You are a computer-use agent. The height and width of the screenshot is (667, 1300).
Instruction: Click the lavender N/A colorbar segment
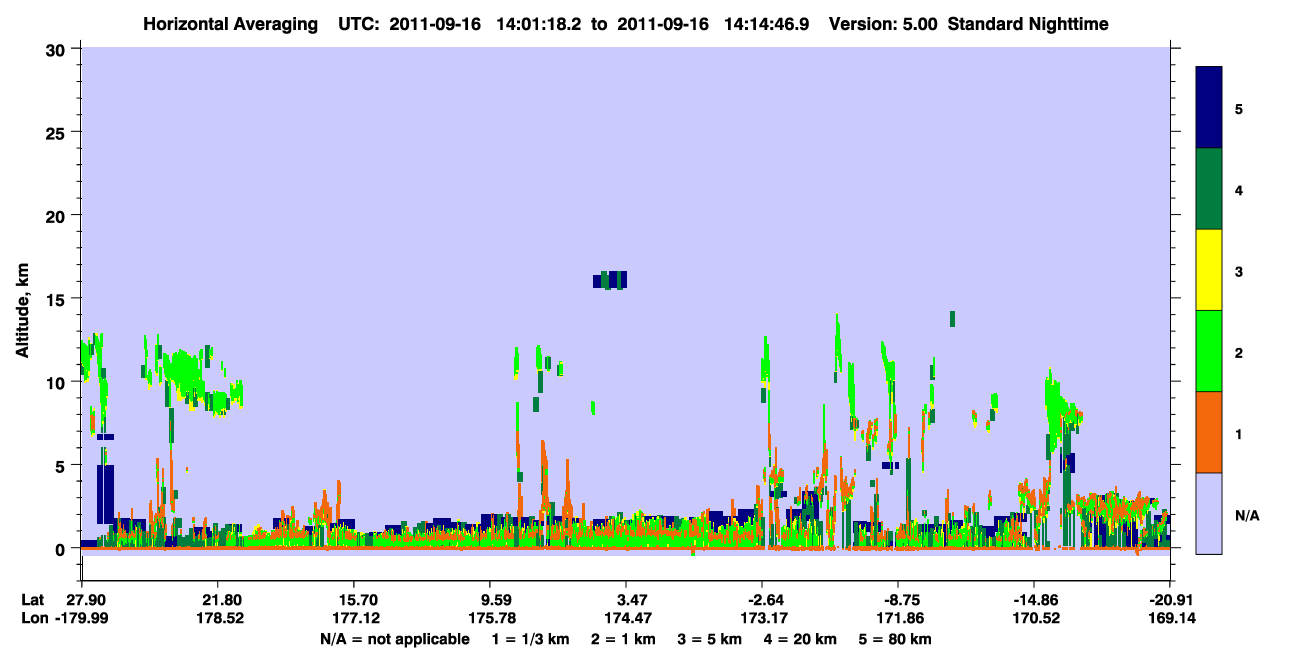[1209, 512]
